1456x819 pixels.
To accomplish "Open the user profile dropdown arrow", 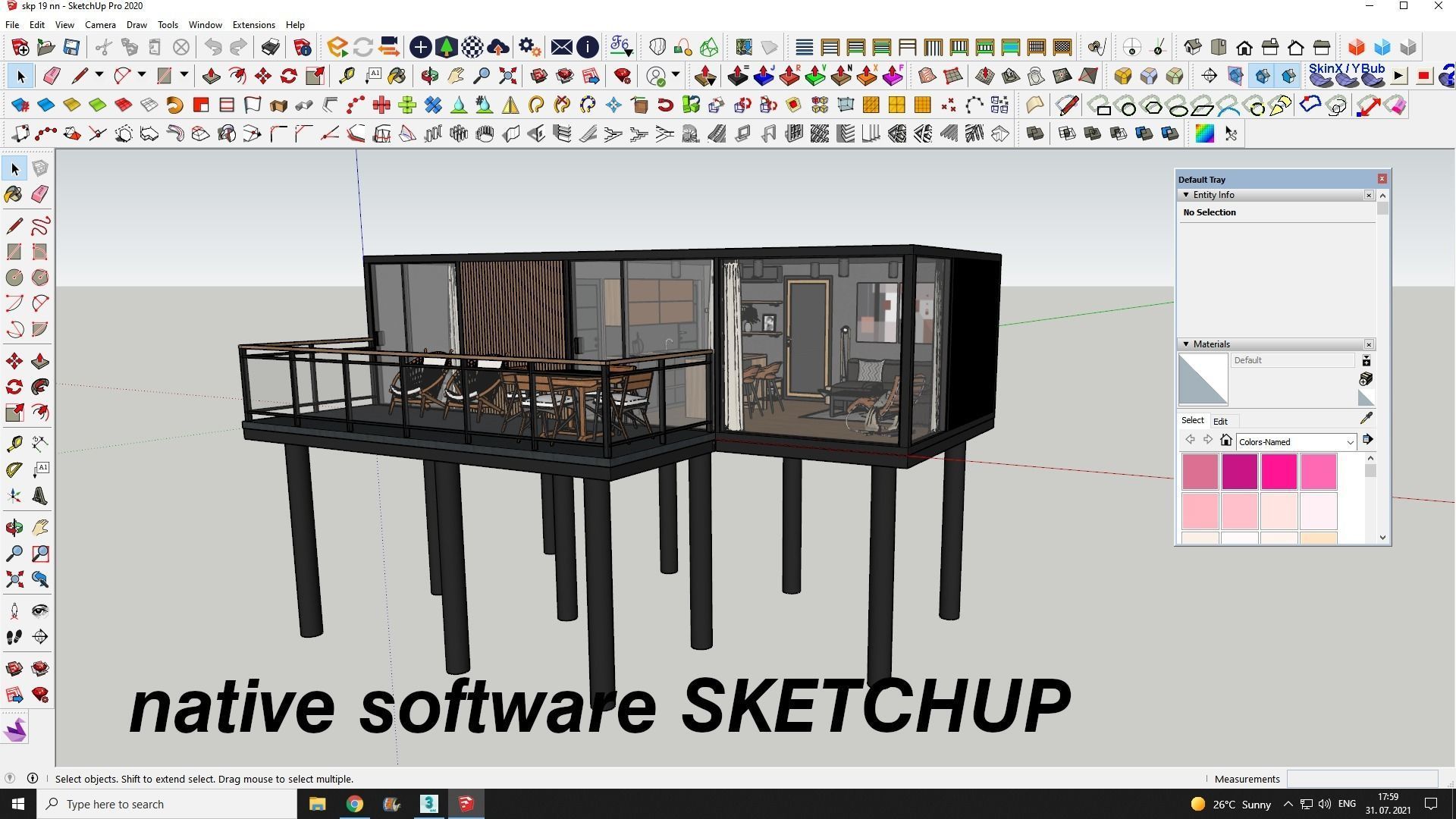I will coord(675,76).
